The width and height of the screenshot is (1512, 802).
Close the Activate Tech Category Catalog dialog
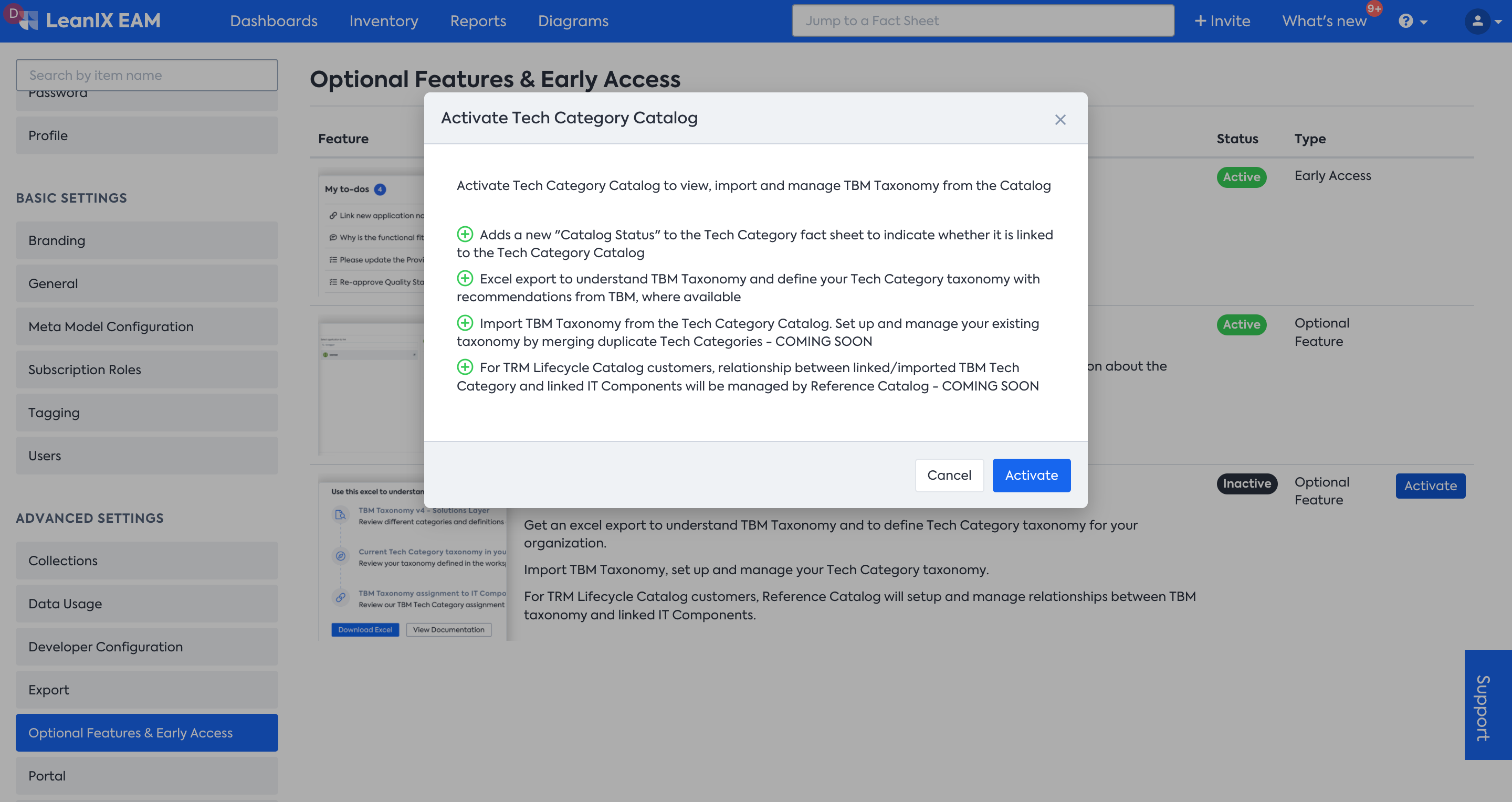(1060, 120)
